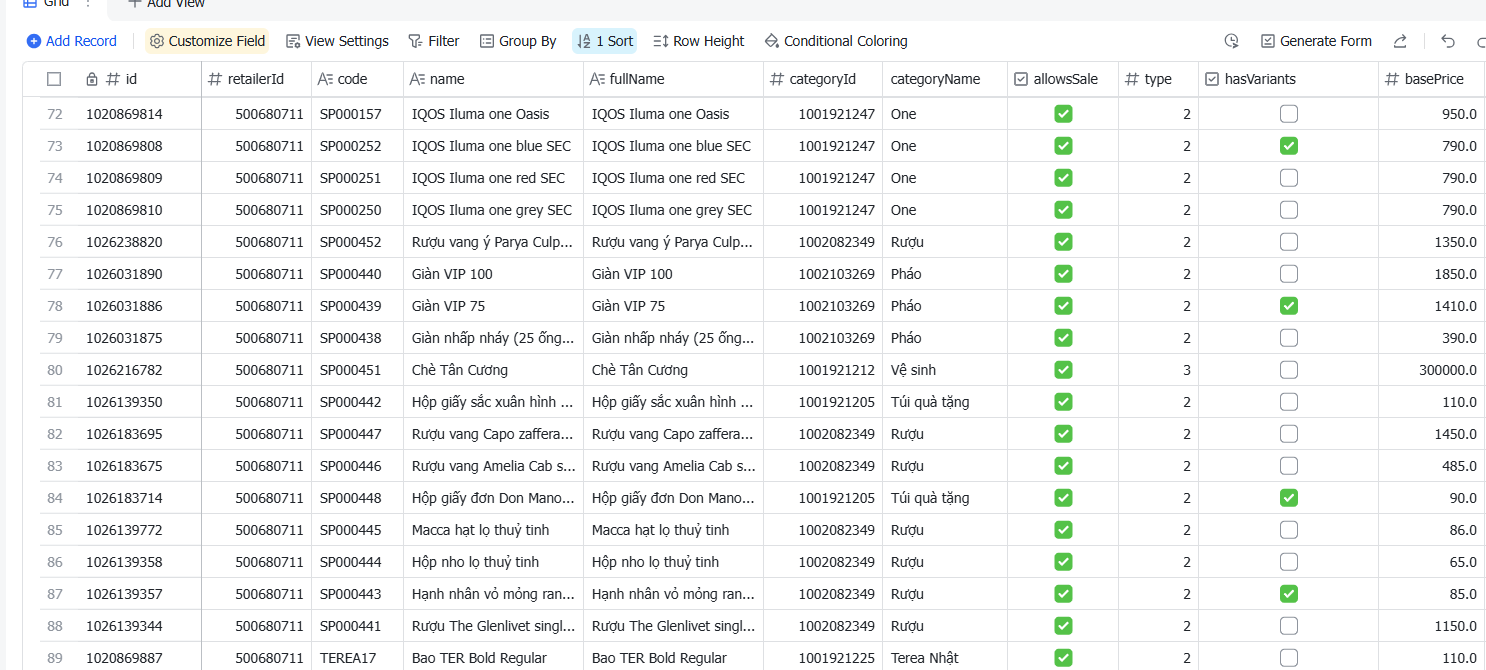Viewport: 1486px width, 670px height.
Task: Click basePrice cell 390.0
Action: pyautogui.click(x=1431, y=338)
